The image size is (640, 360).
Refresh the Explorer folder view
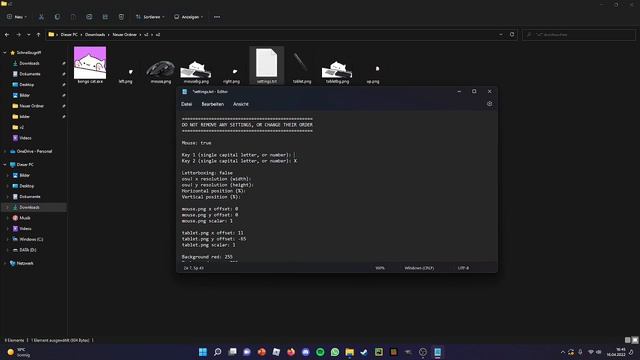[x=512, y=35]
